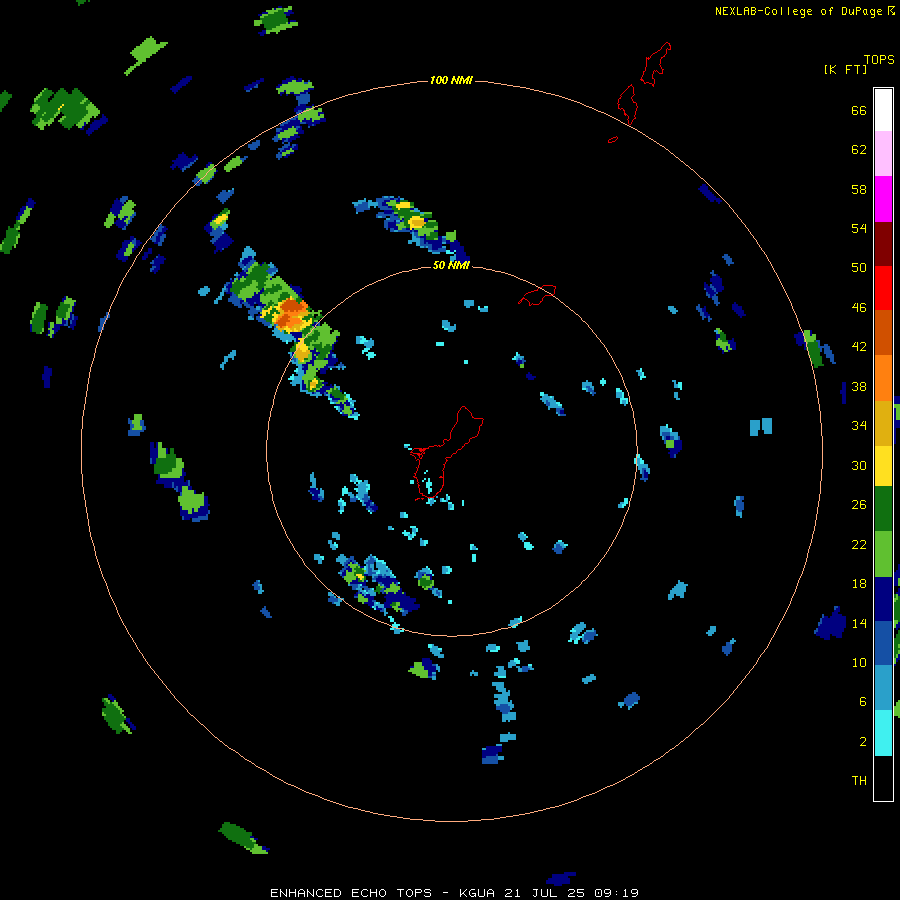Image resolution: width=900 pixels, height=900 pixels.
Task: Click the black TH swatch at the bottom of the legend
Action: click(x=883, y=778)
